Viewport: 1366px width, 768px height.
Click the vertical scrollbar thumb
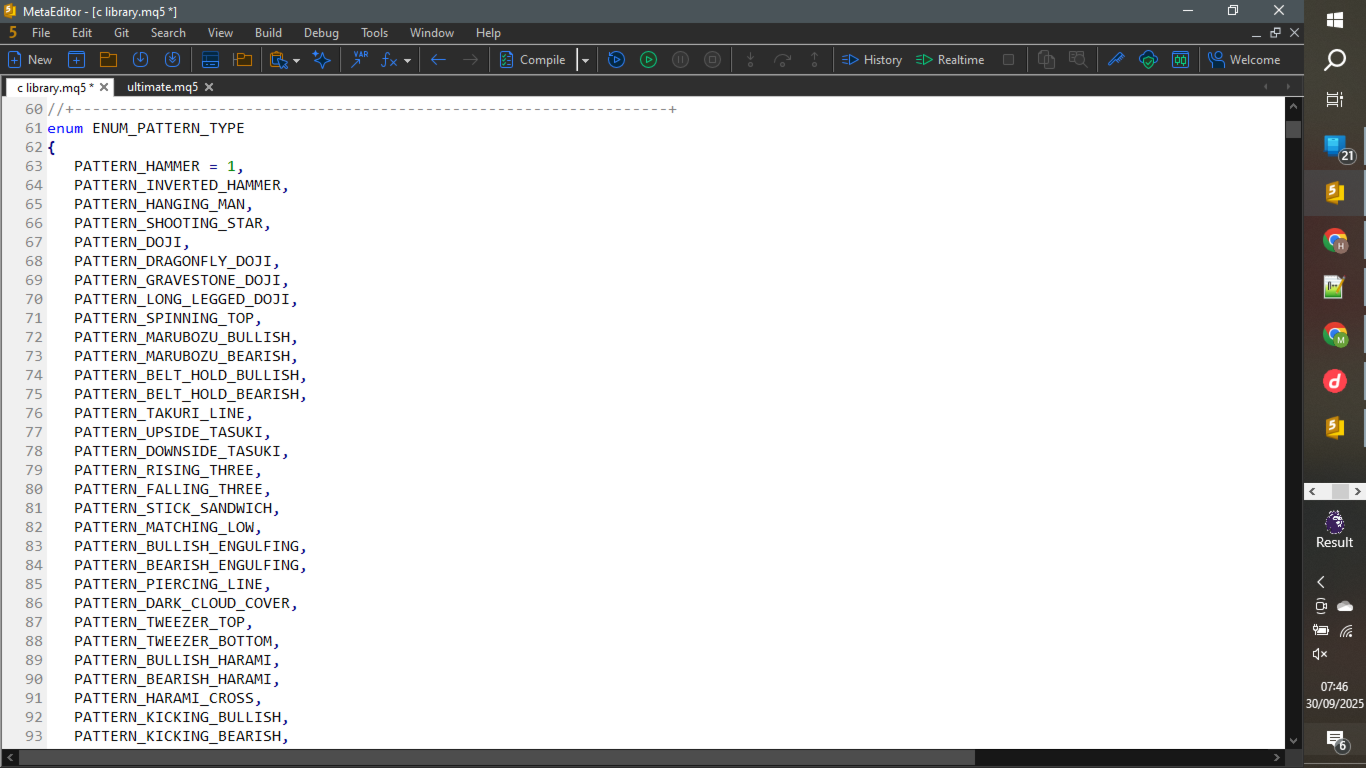point(1294,129)
